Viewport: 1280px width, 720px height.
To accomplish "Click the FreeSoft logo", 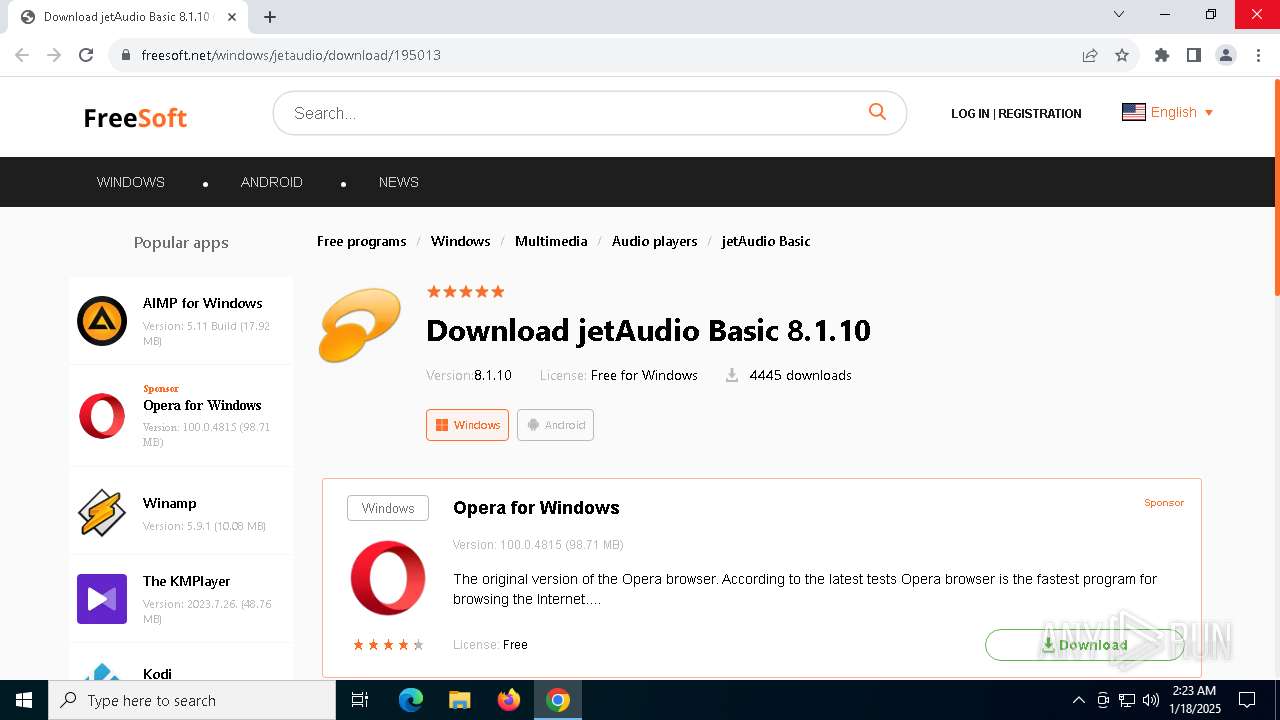I will (x=135, y=117).
